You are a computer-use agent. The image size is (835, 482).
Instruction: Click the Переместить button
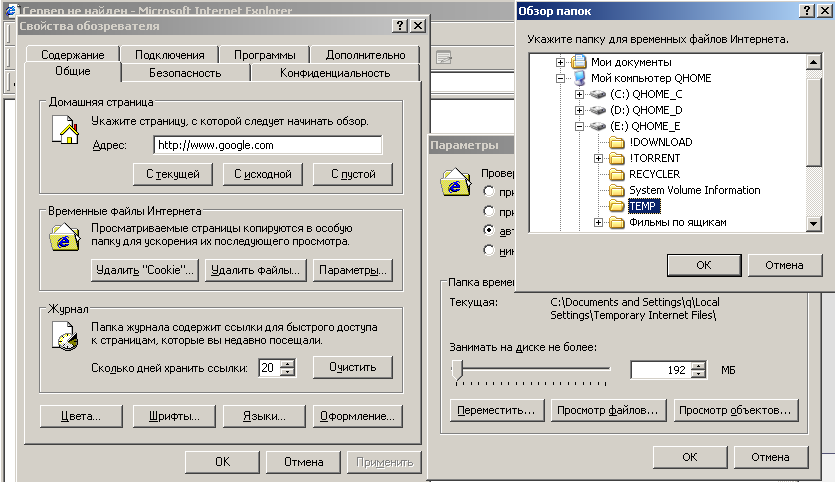(x=496, y=410)
